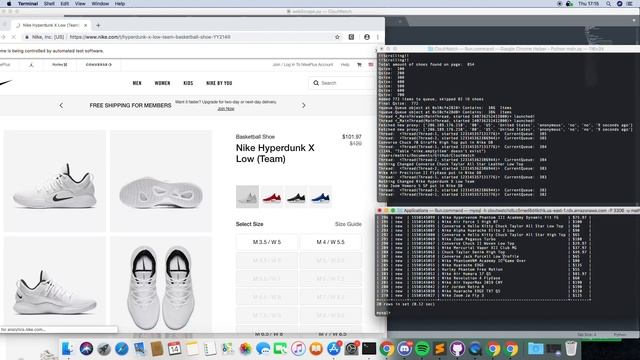This screenshot has width=640, height=360.
Task: Open the Terminal app menu
Action: coord(28,4)
